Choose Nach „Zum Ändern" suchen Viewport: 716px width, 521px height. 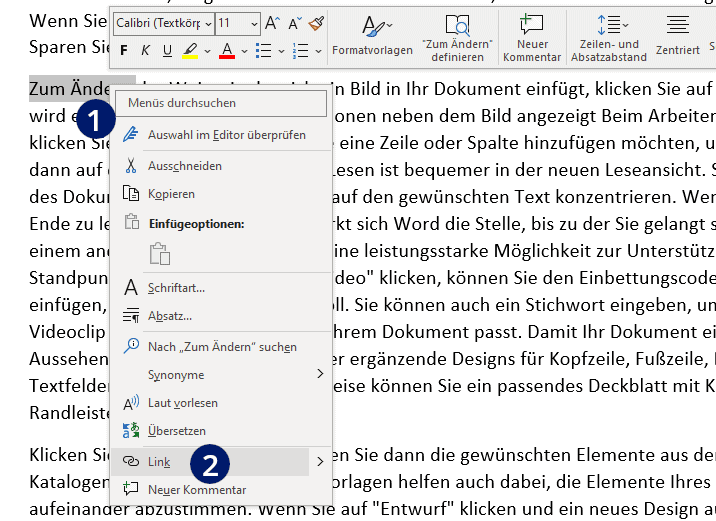pyautogui.click(x=221, y=347)
